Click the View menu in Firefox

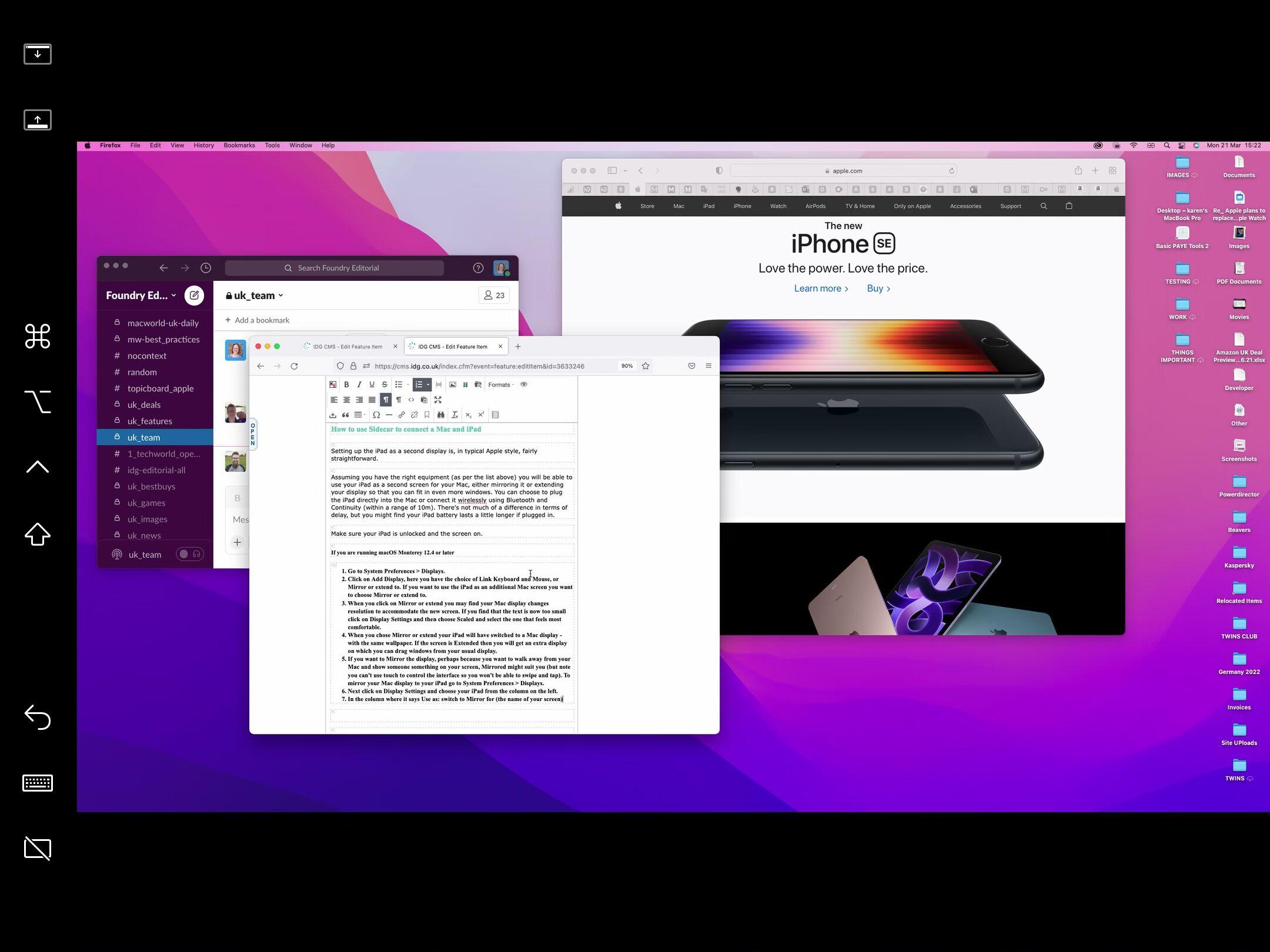[177, 145]
